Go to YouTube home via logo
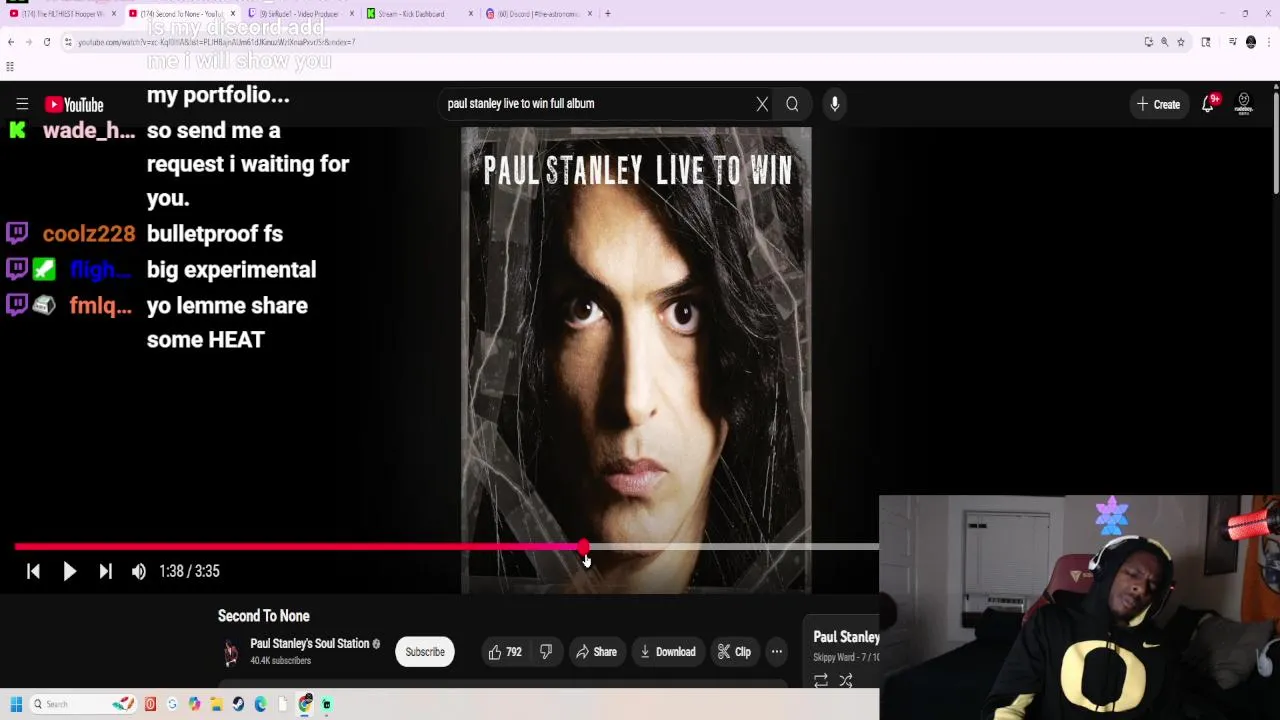 pos(74,104)
